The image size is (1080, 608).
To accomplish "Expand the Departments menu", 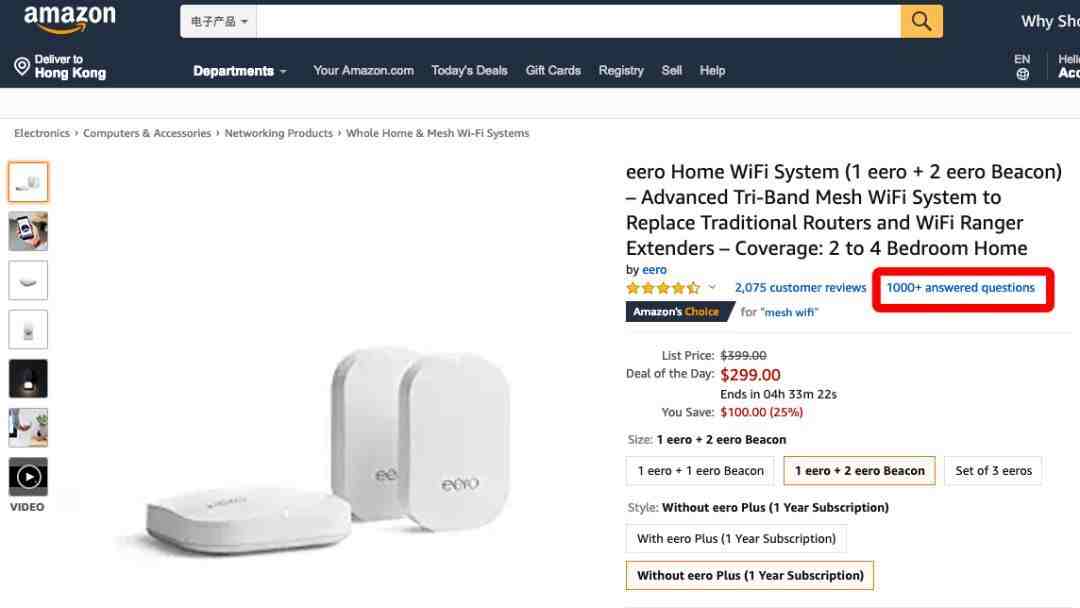I will point(239,71).
